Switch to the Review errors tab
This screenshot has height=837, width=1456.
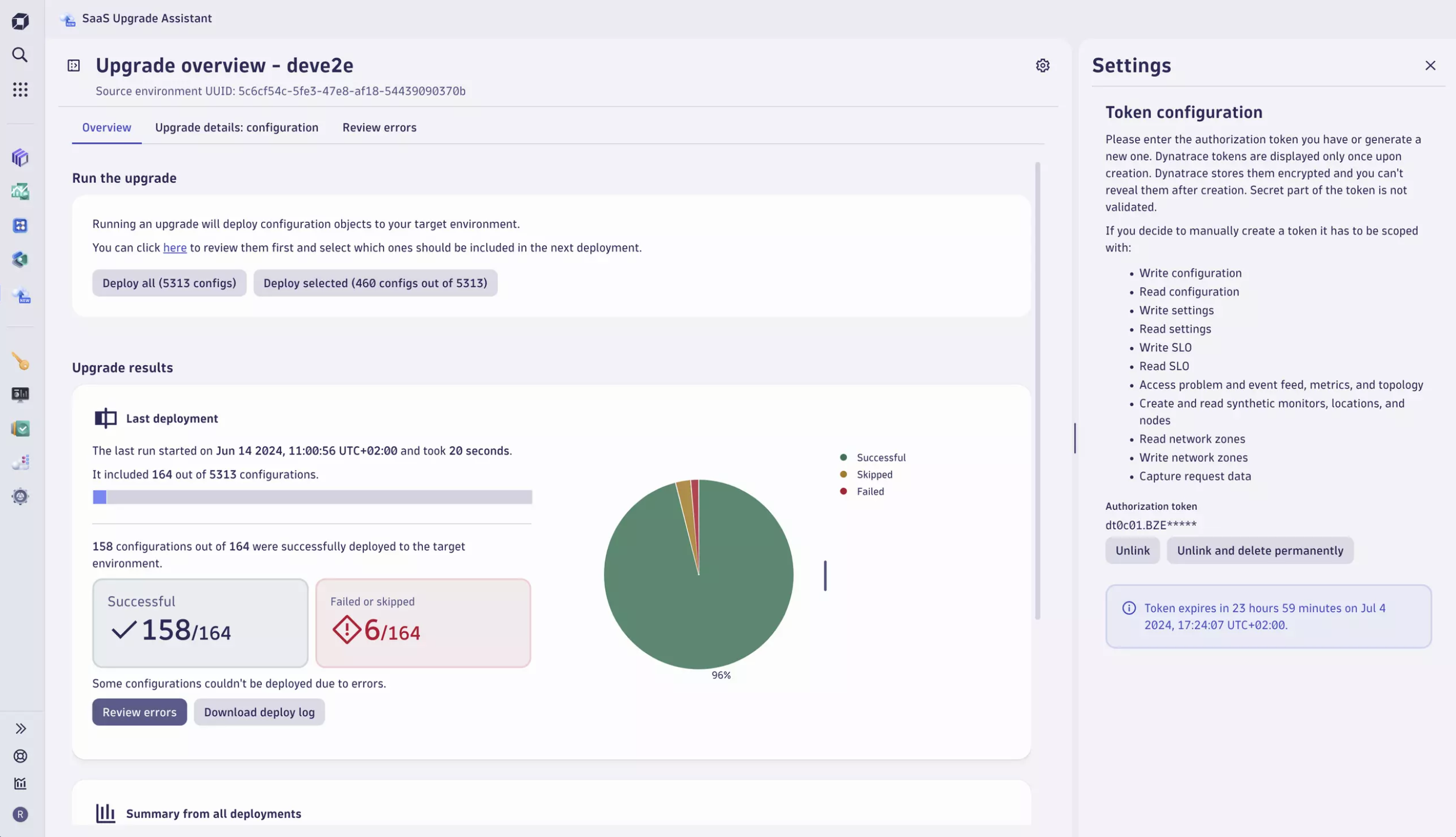click(x=379, y=127)
